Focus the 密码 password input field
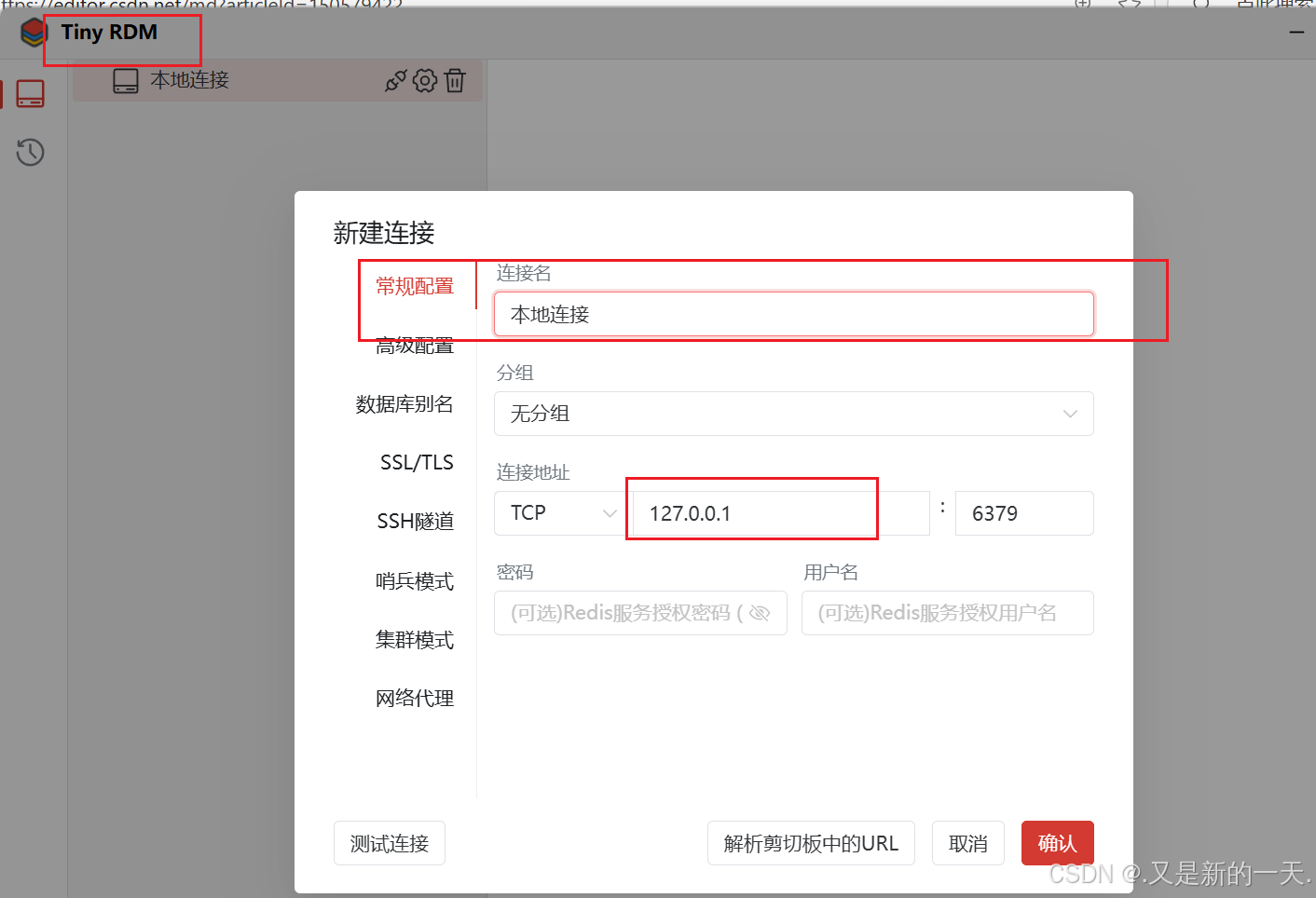 (640, 613)
